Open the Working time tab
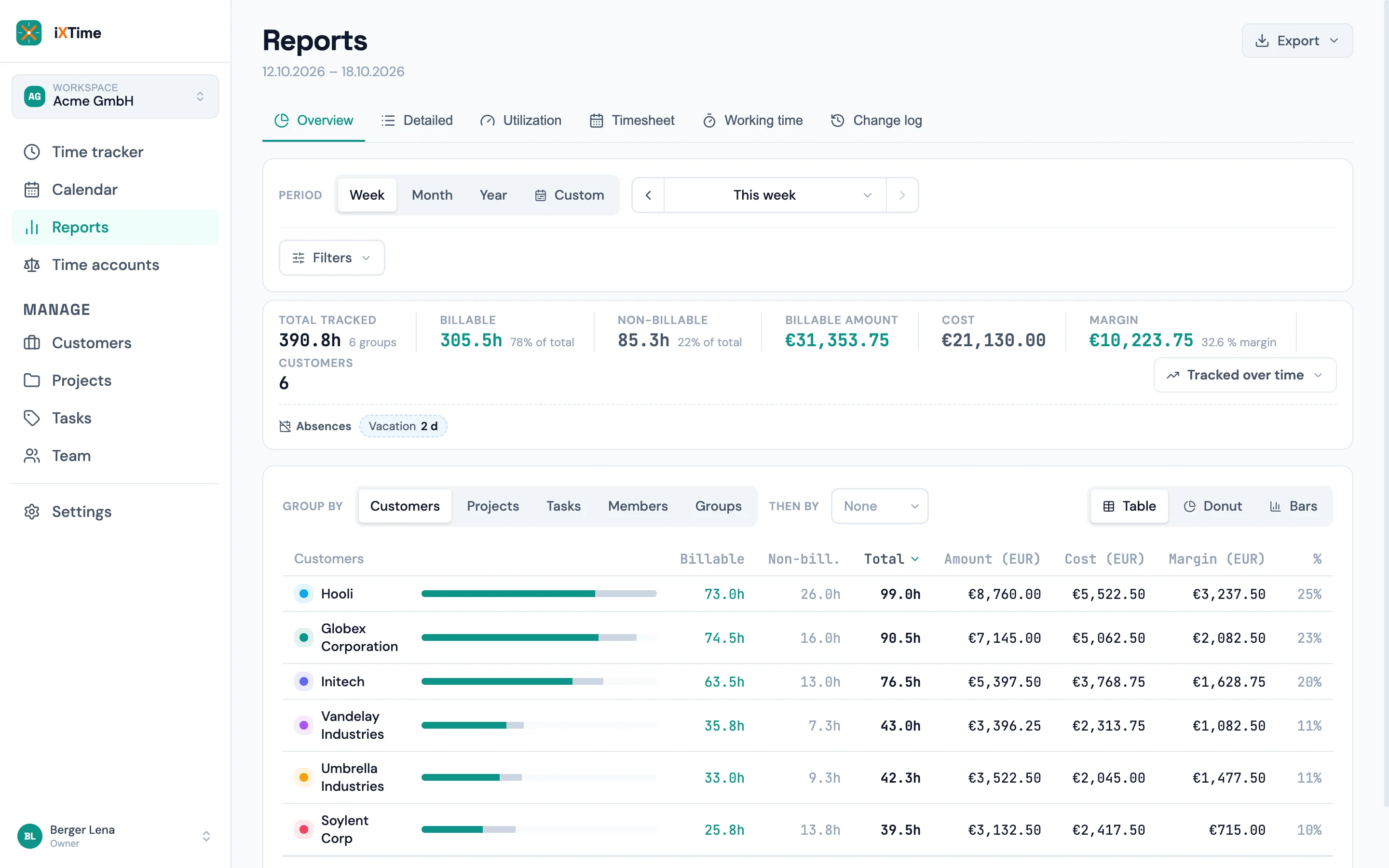The width and height of the screenshot is (1389, 868). [752, 121]
